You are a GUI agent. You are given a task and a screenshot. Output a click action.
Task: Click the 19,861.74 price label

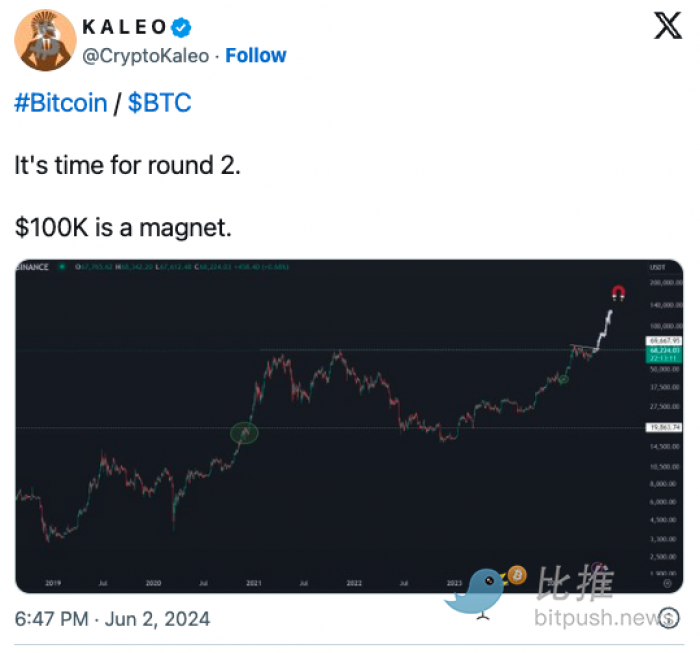[x=664, y=427]
